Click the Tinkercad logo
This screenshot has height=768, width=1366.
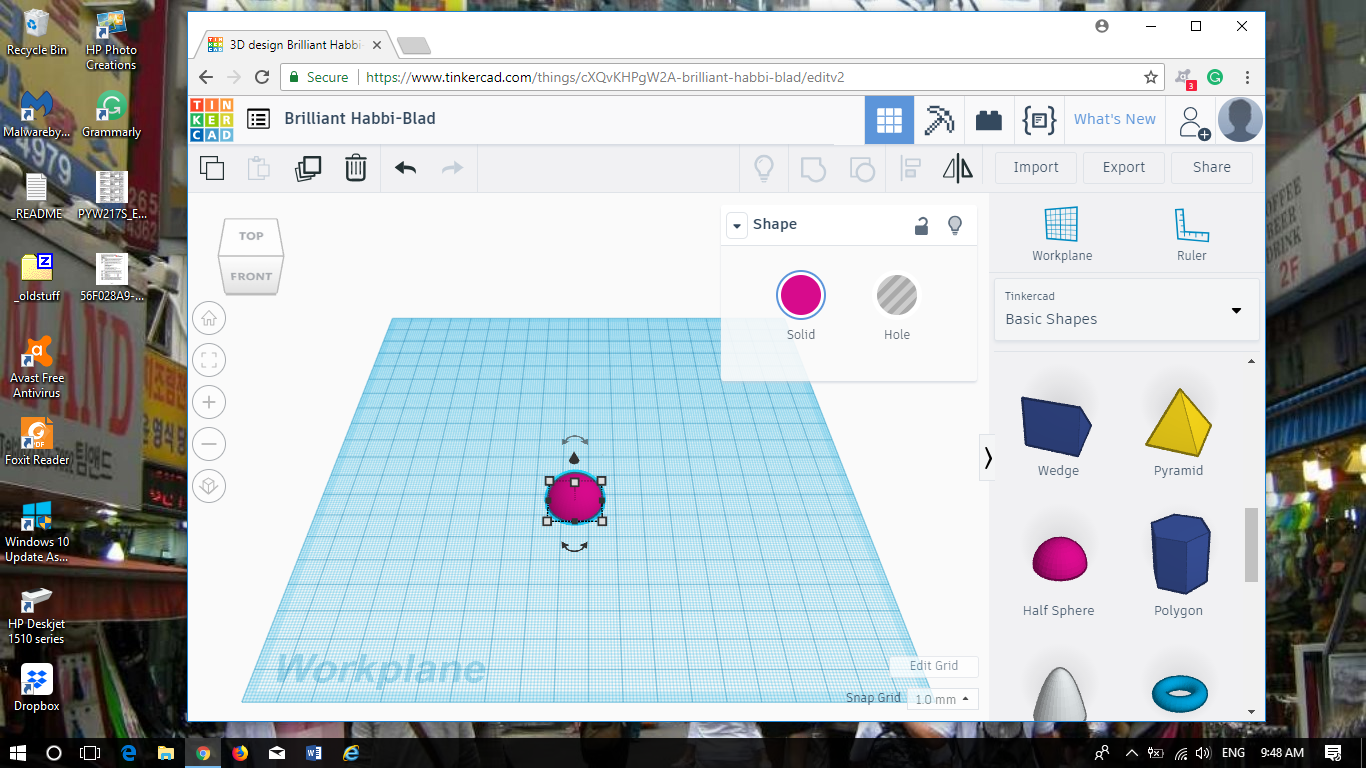tap(212, 119)
